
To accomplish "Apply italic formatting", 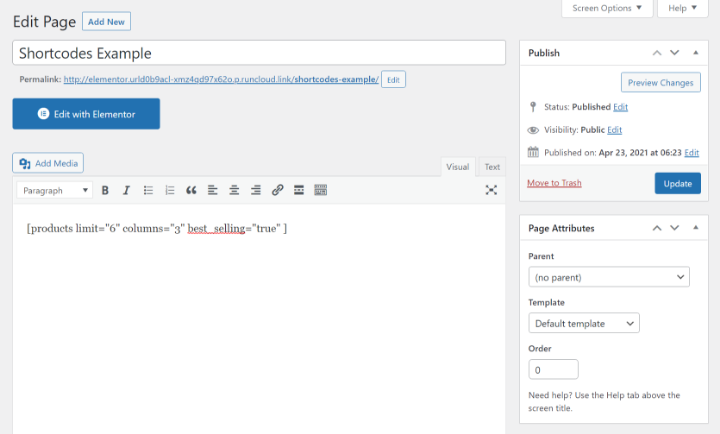I will [126, 190].
